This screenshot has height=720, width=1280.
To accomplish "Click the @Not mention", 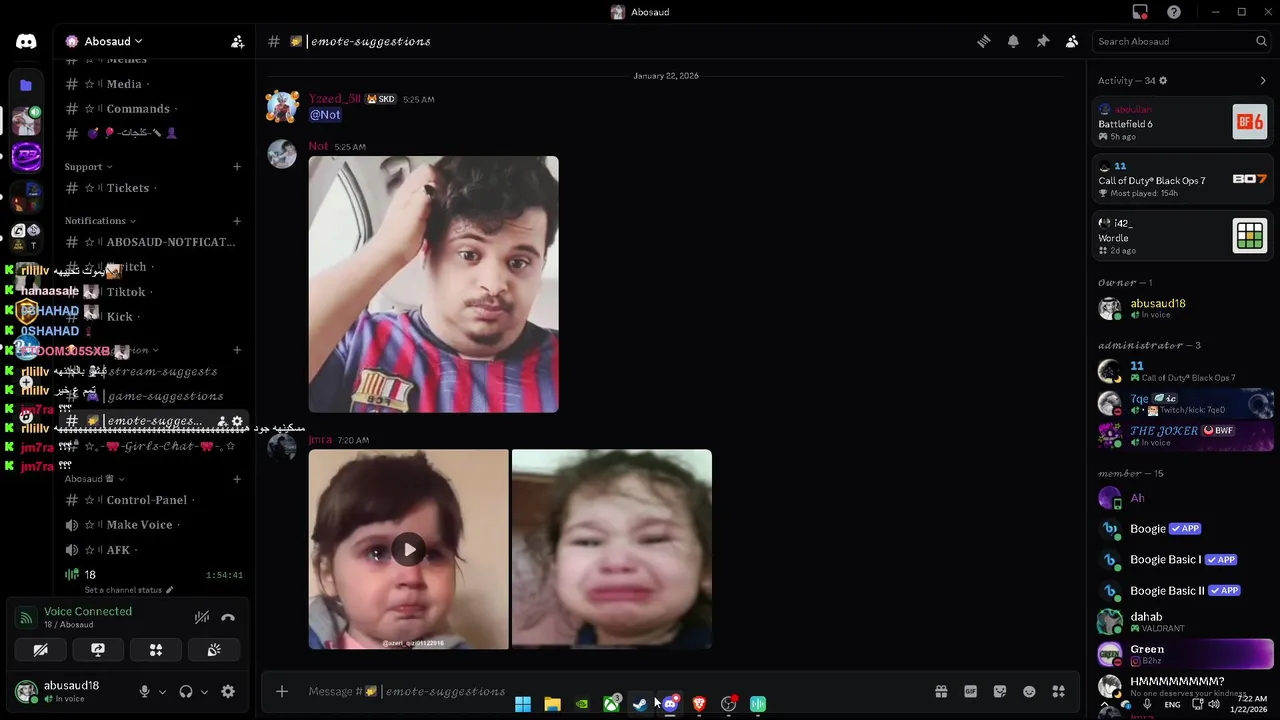I will [325, 115].
